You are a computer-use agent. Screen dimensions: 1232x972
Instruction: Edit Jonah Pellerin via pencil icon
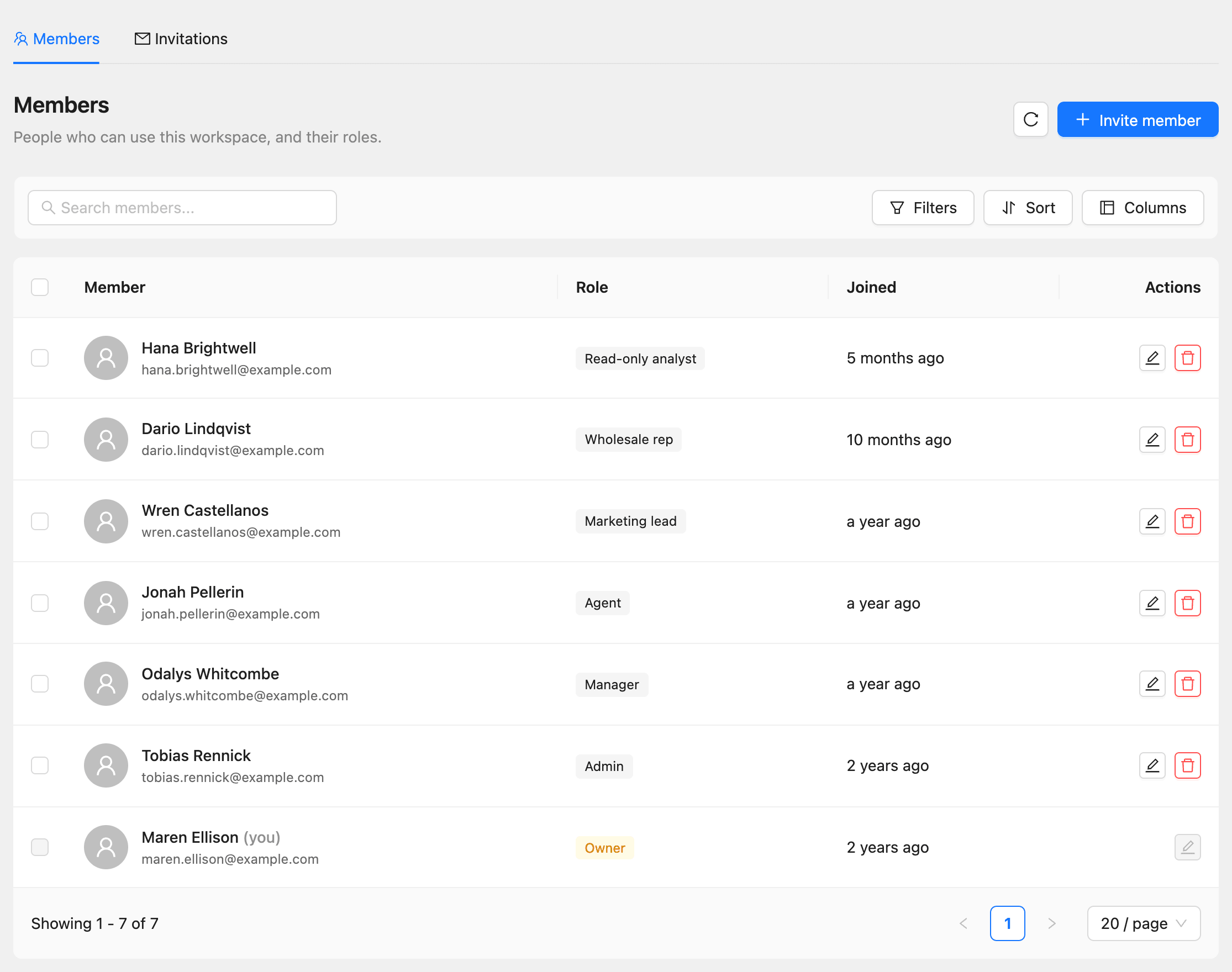click(1152, 603)
